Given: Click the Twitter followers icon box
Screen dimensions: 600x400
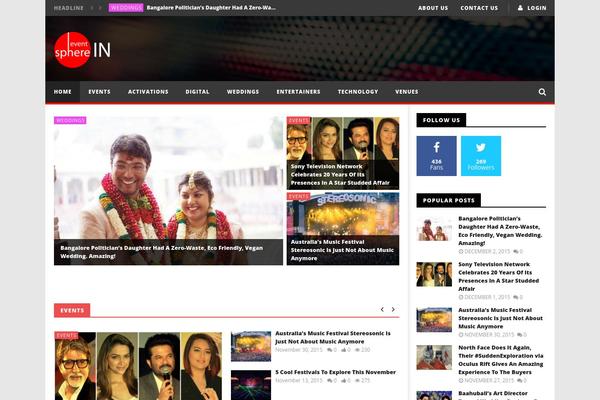Looking at the screenshot, I should click(x=481, y=156).
